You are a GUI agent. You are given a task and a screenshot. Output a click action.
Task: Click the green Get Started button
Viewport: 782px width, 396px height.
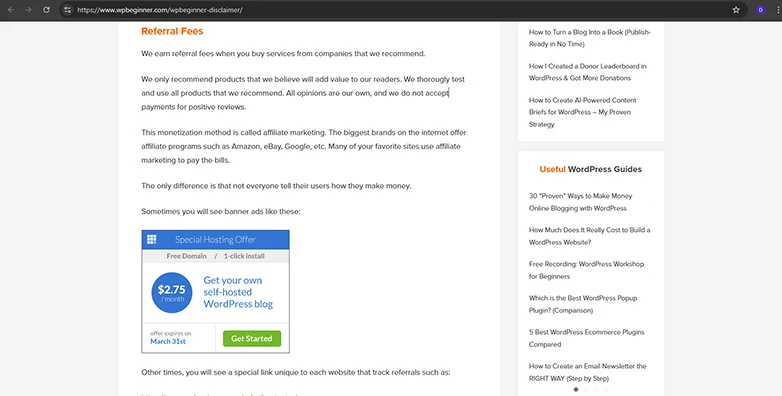click(252, 338)
